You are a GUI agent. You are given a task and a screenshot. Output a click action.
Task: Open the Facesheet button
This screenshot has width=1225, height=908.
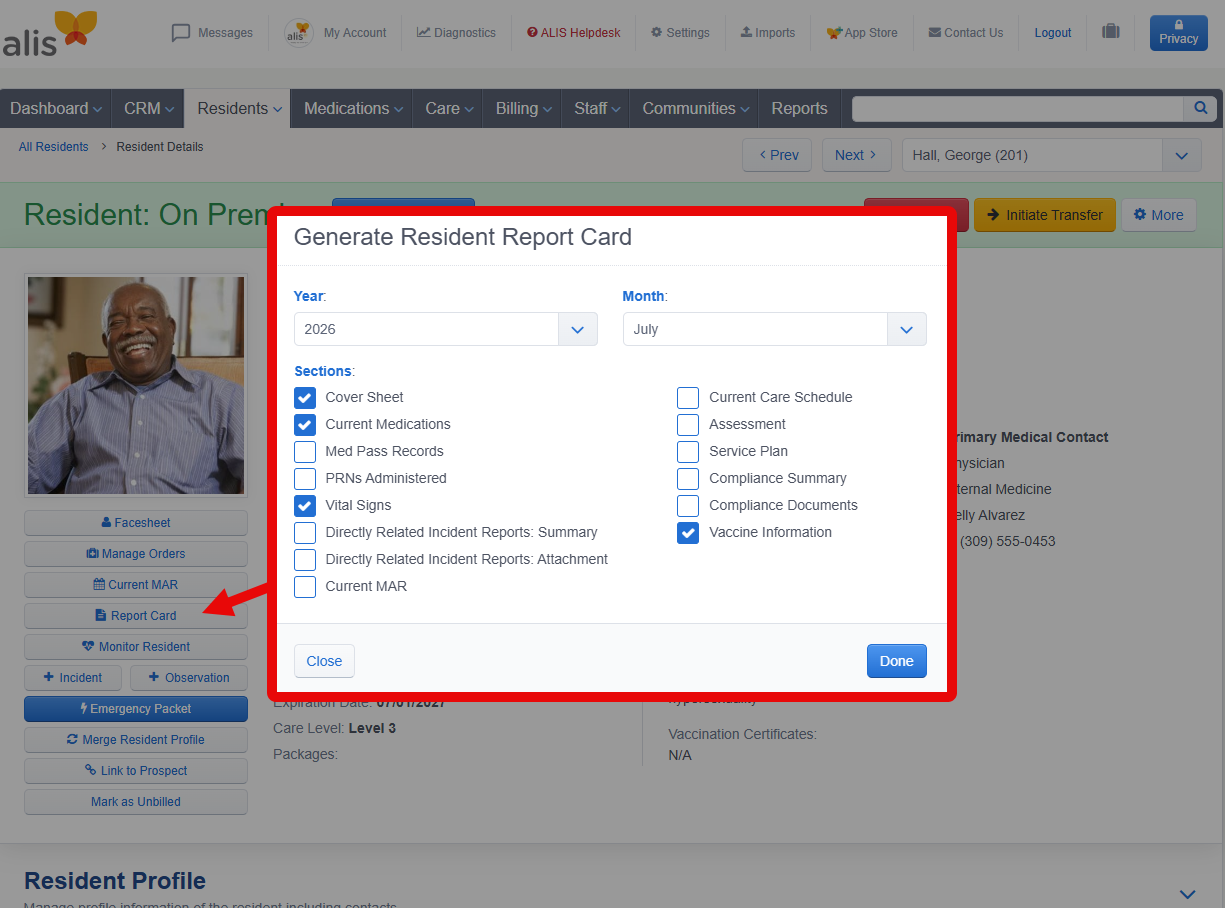136,523
